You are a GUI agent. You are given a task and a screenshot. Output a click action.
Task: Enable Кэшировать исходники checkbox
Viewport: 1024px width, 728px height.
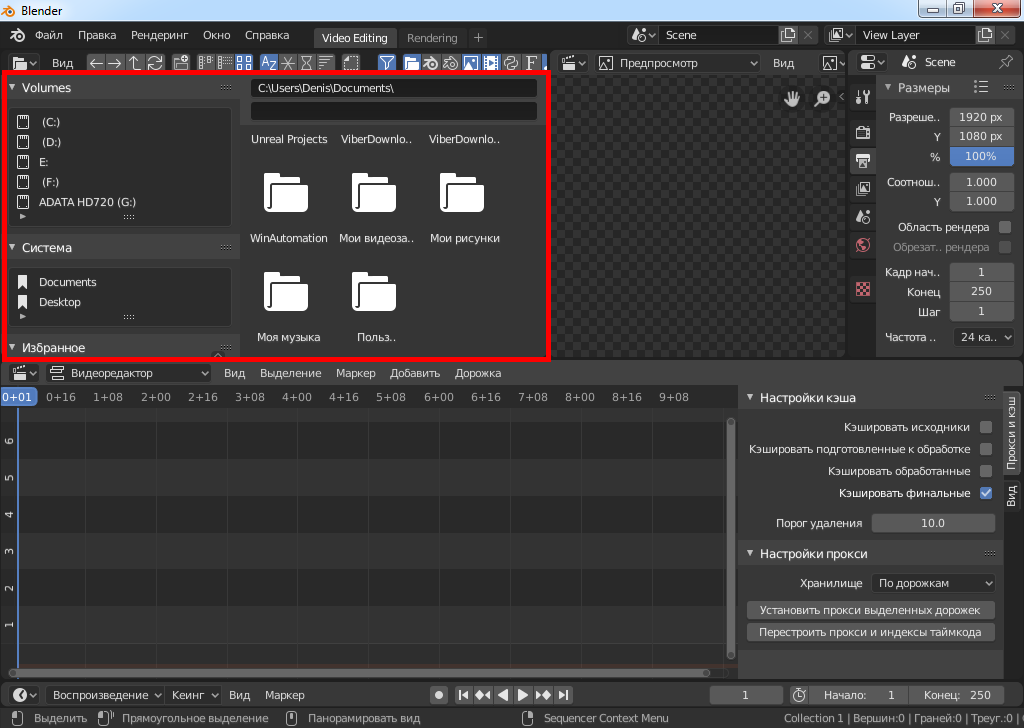point(986,427)
